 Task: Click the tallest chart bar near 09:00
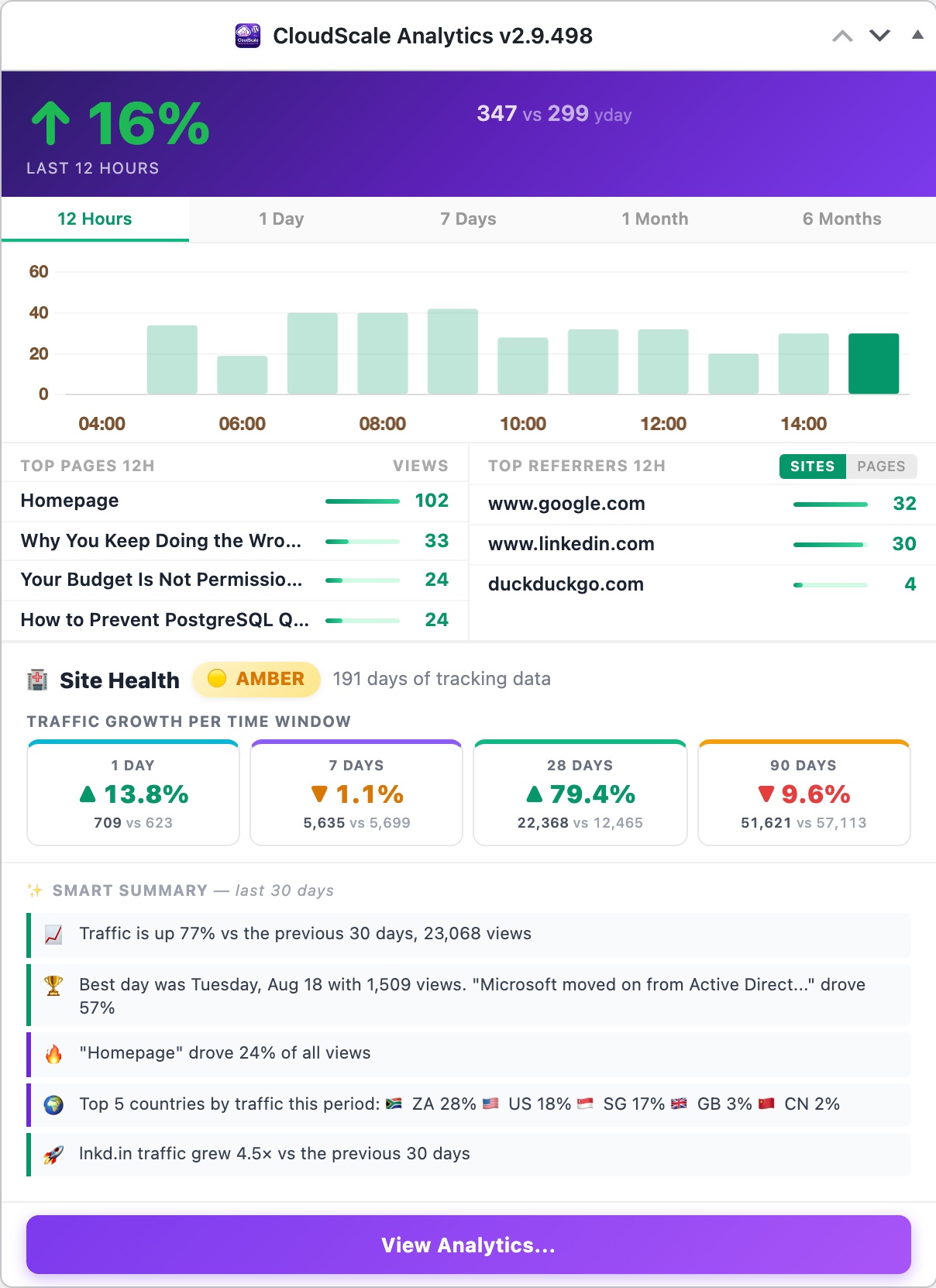click(453, 351)
